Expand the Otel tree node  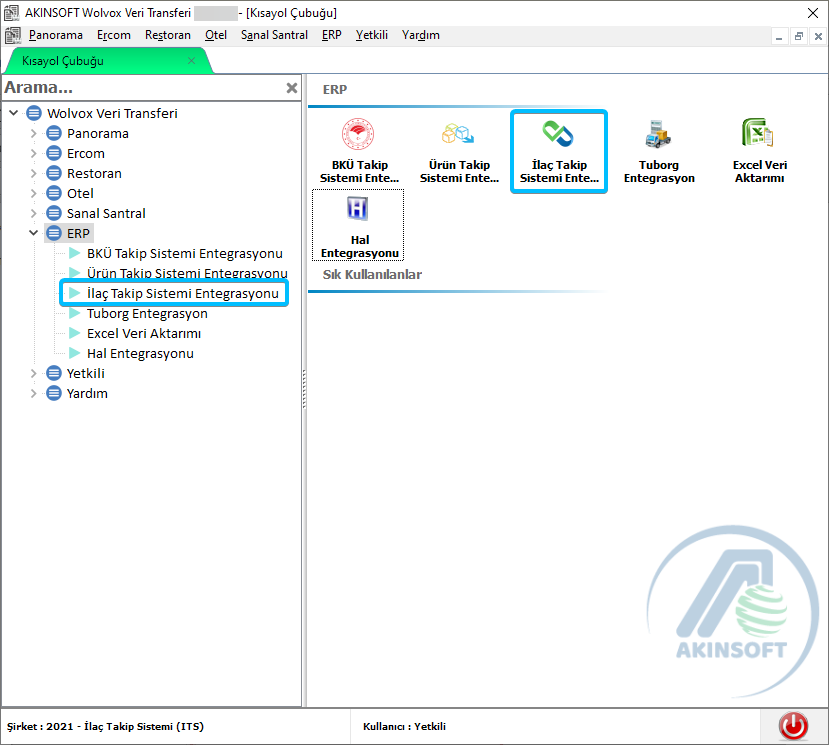[33, 194]
